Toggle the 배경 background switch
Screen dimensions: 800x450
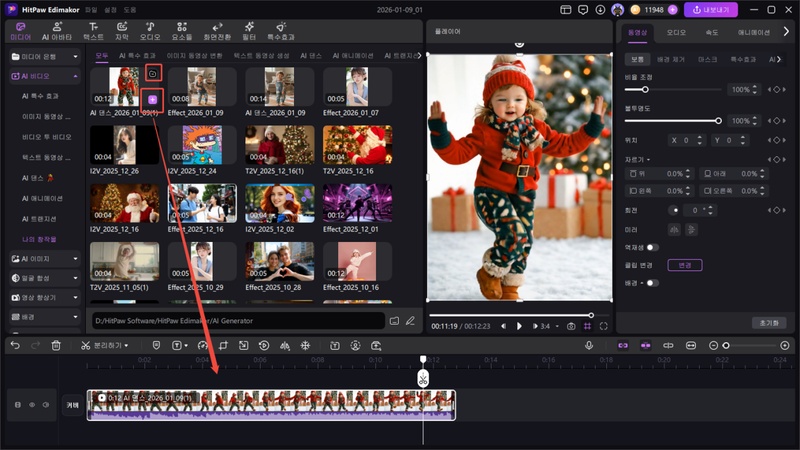[x=652, y=283]
